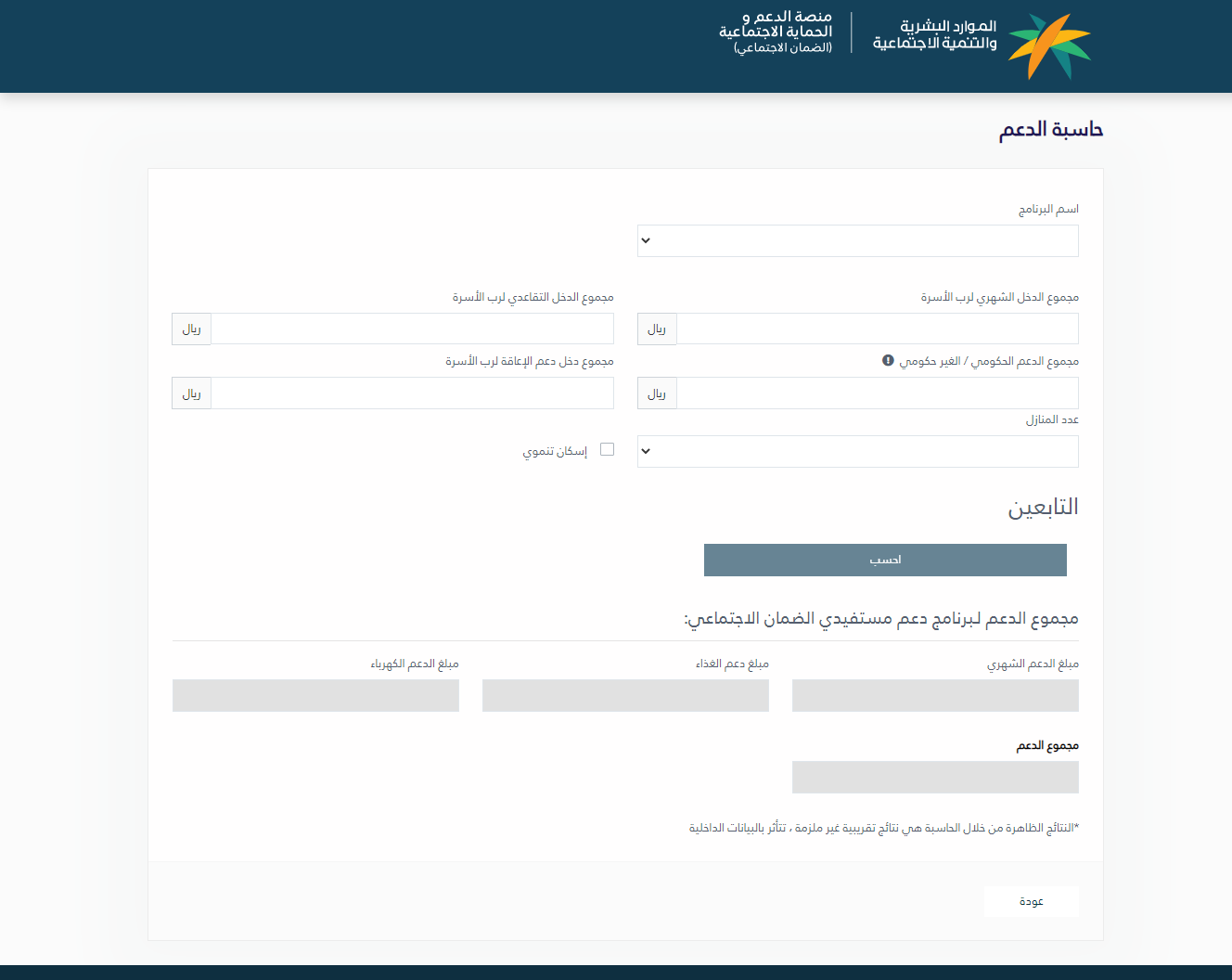Screen dimensions: 1232x980
Task: Click the info icon beside مجموع الدعم الحكومي
Action: point(888,360)
